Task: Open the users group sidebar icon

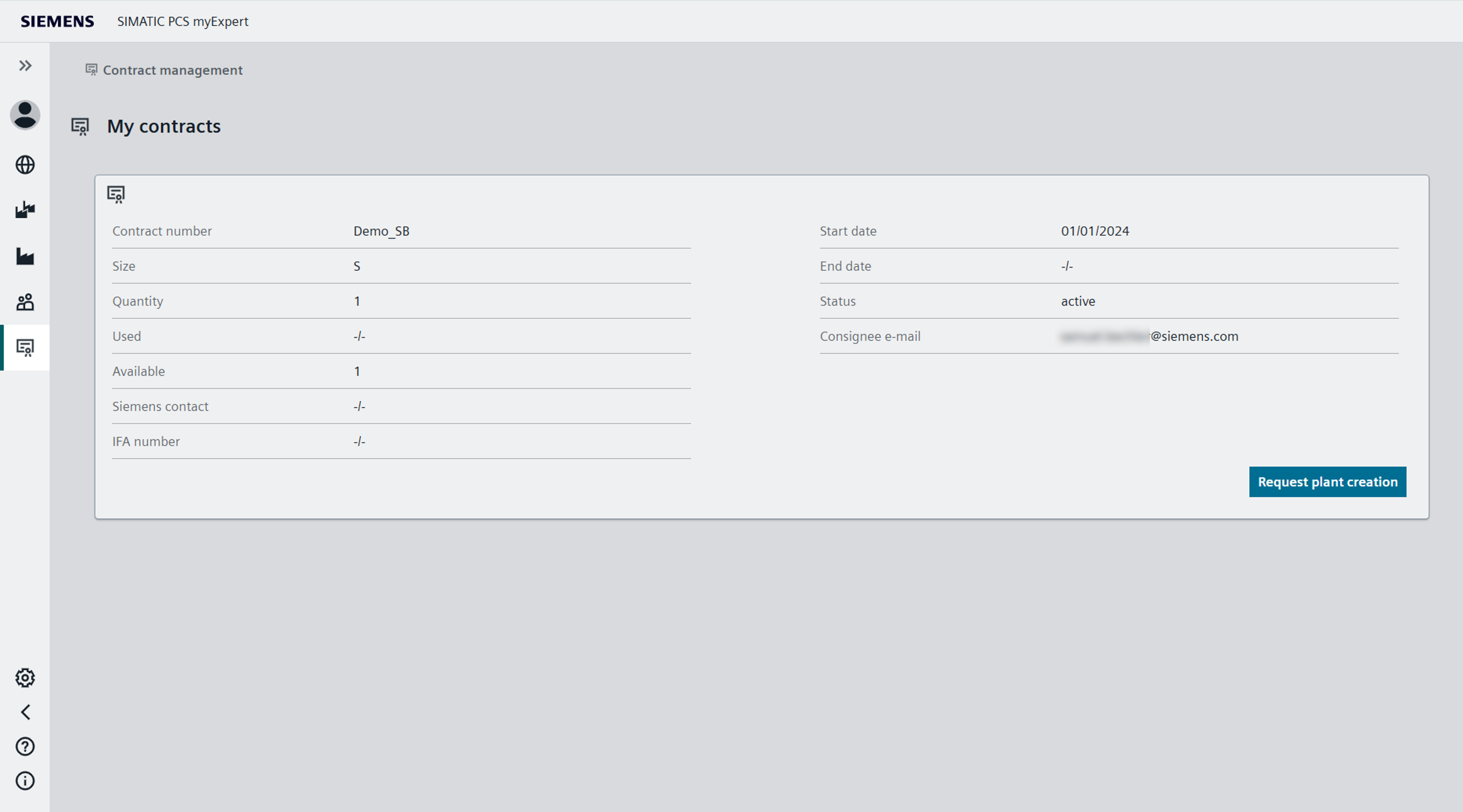Action: (x=25, y=302)
